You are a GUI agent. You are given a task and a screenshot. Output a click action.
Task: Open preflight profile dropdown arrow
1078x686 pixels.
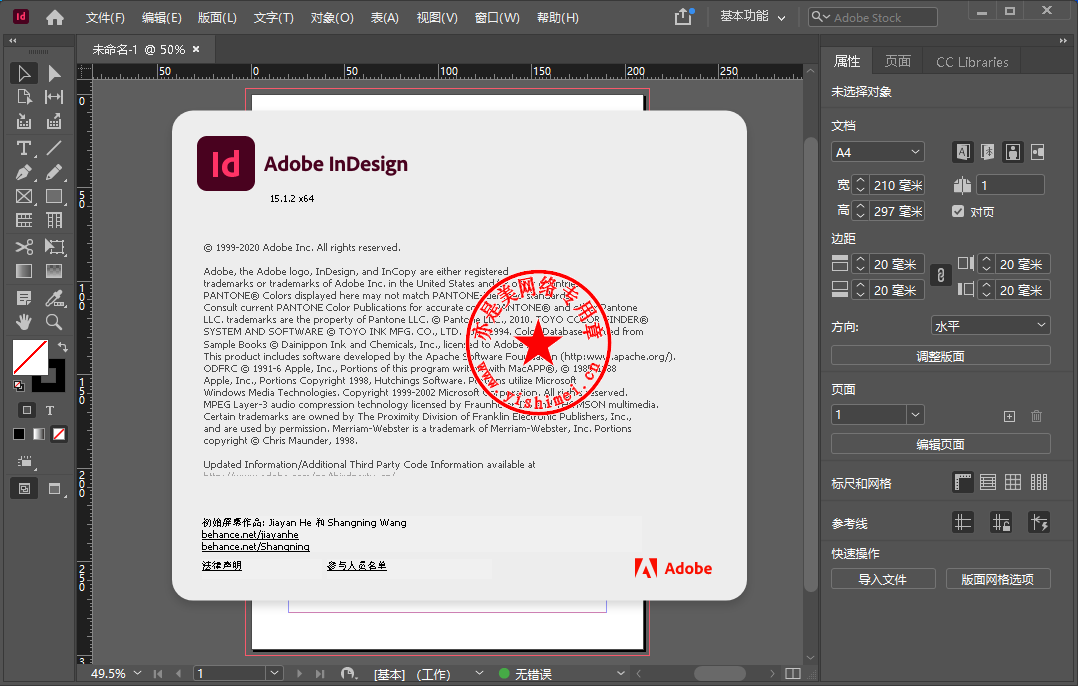(479, 673)
